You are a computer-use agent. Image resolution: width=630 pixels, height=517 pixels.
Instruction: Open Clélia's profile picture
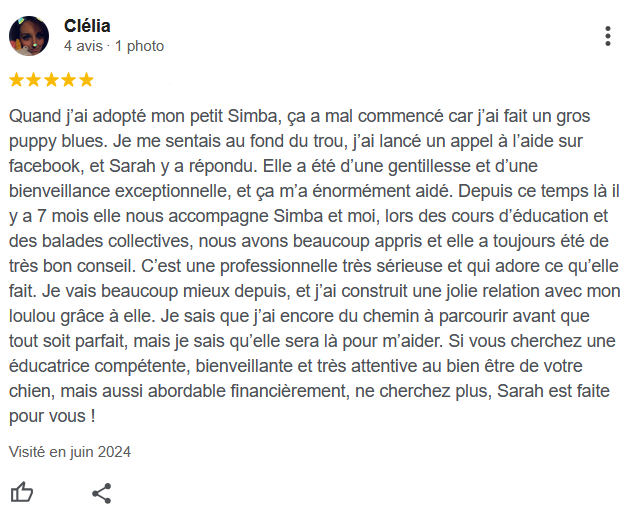29,36
